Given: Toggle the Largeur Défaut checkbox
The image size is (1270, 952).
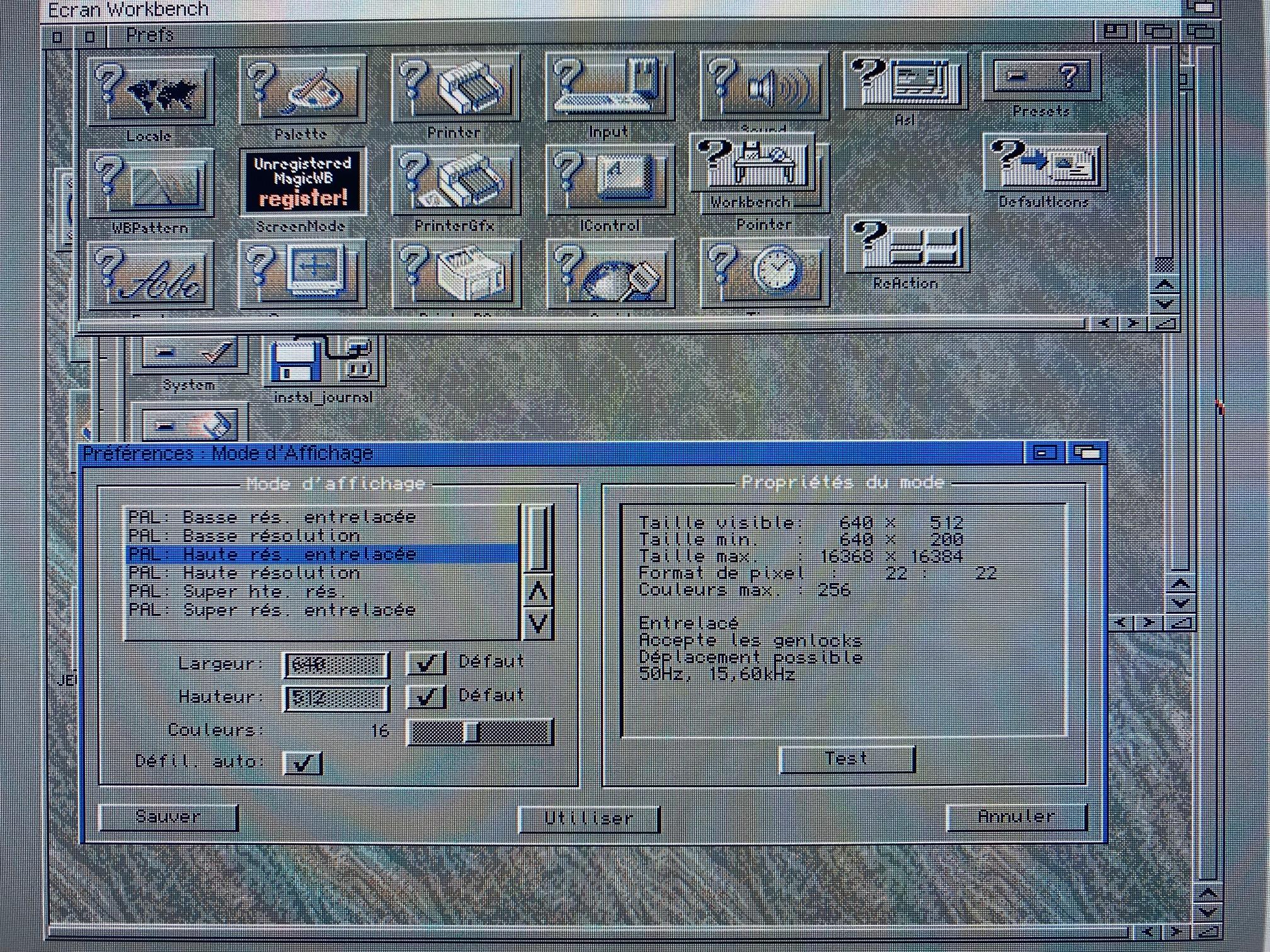Looking at the screenshot, I should 426,664.
